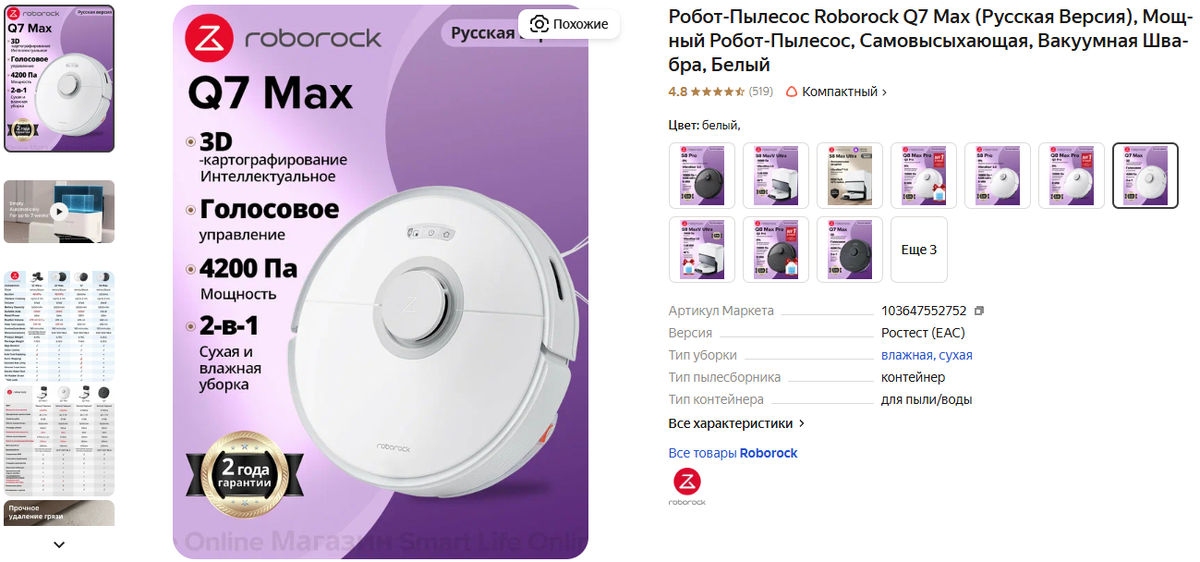1200x562 pixels.
Task: Choose the black Q7 Max variant
Action: pyautogui.click(x=849, y=250)
